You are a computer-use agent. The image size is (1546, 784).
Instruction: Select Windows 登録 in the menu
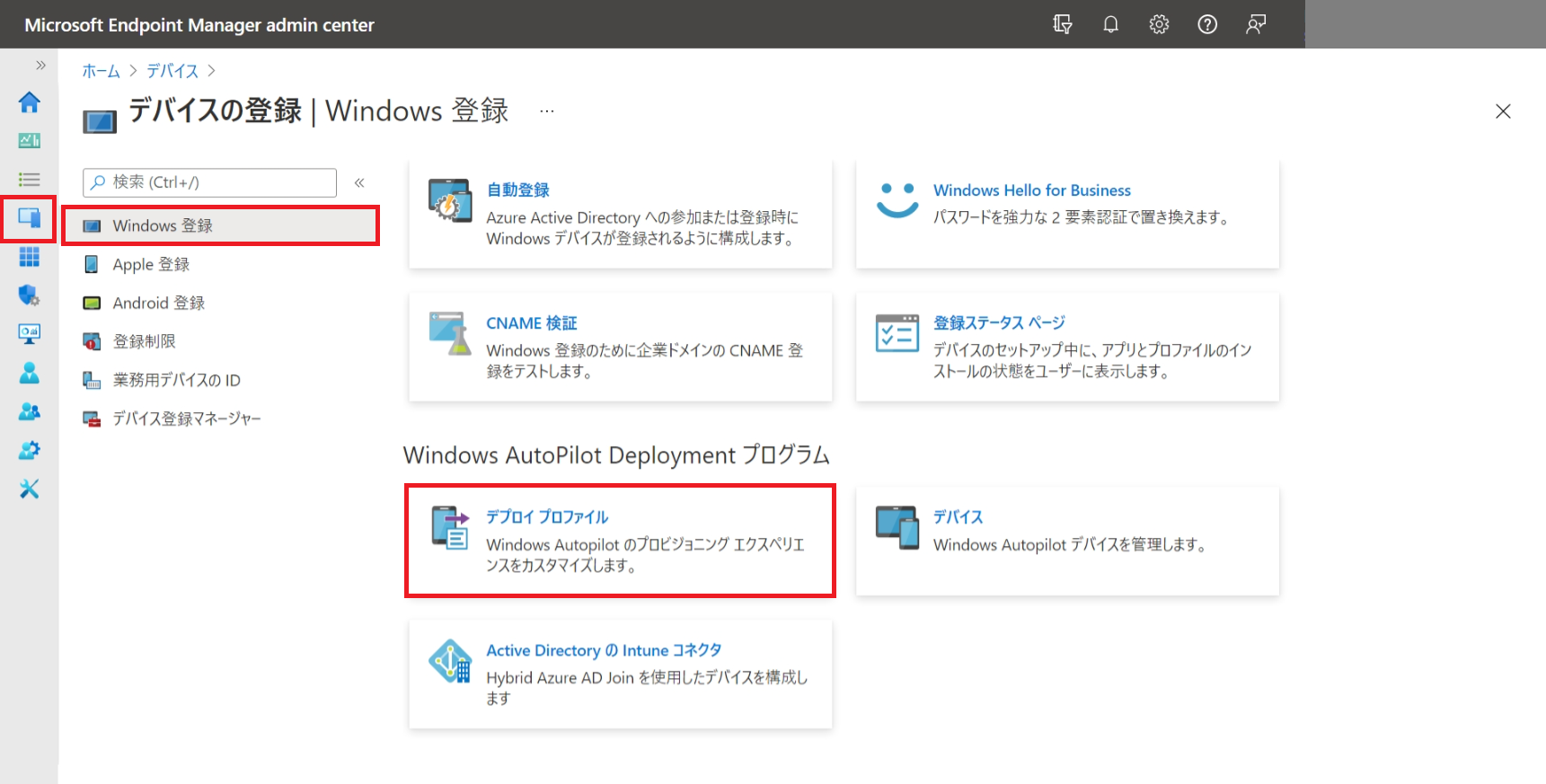[220, 225]
